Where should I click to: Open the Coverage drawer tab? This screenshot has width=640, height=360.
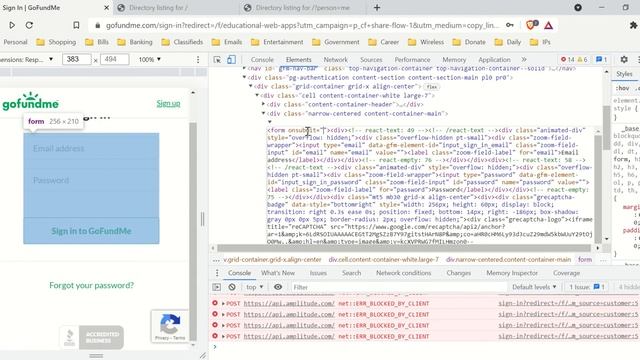tap(566, 273)
